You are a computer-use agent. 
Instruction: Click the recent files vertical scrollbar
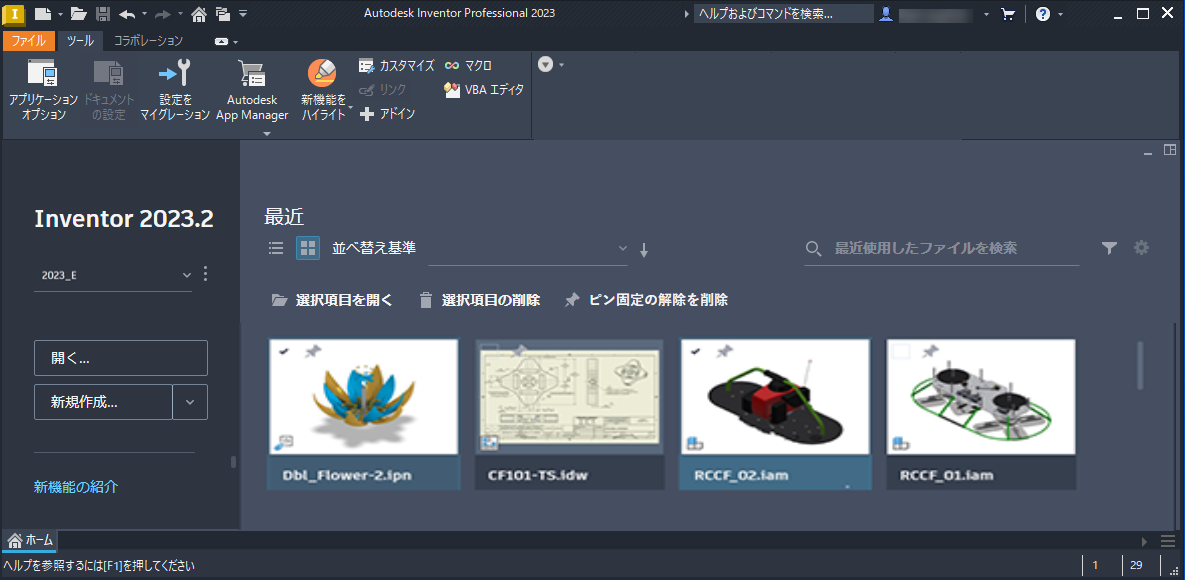tap(1141, 366)
